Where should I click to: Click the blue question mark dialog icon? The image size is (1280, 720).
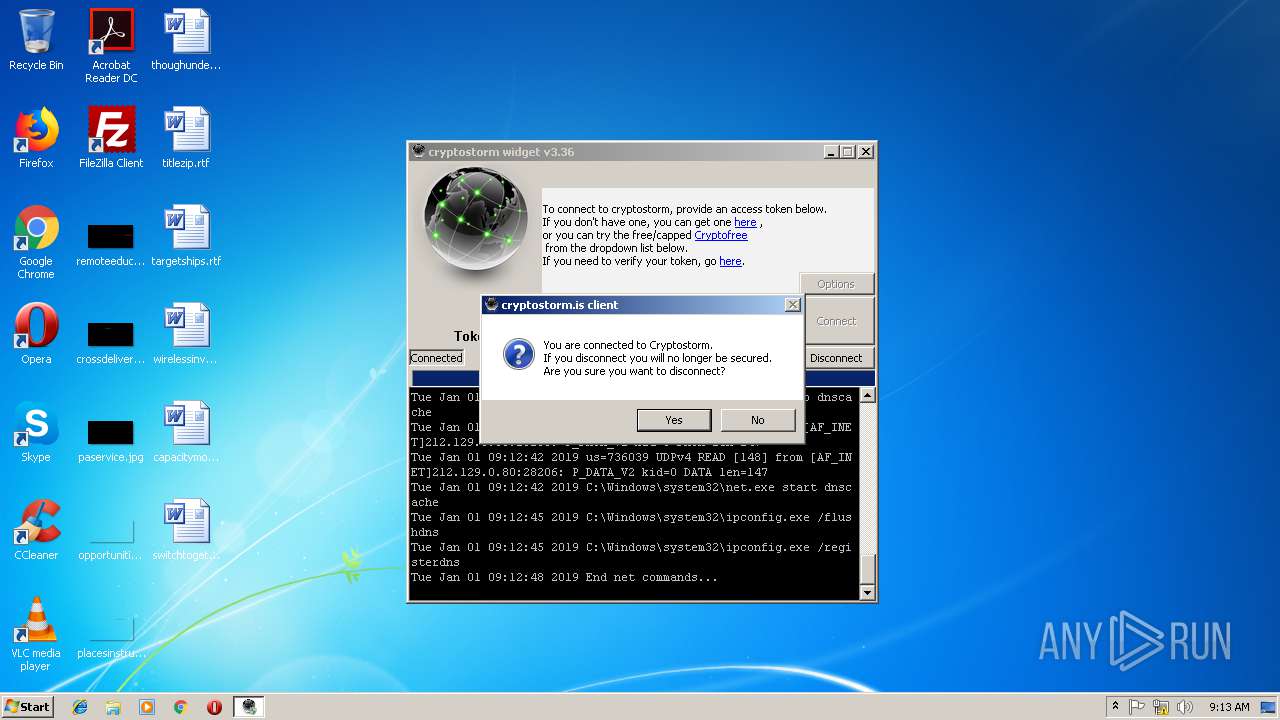(x=518, y=354)
